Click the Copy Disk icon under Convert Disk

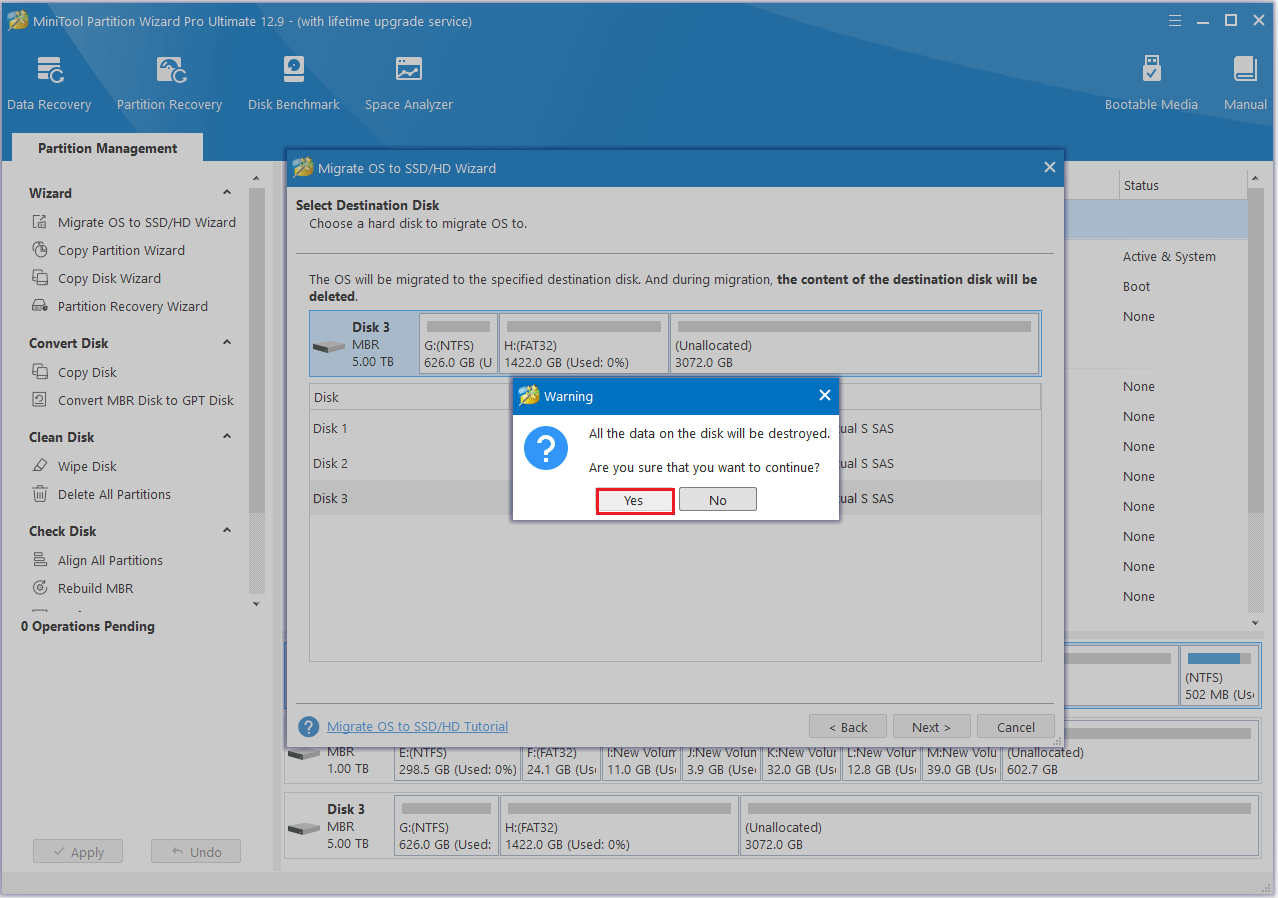pyautogui.click(x=40, y=372)
